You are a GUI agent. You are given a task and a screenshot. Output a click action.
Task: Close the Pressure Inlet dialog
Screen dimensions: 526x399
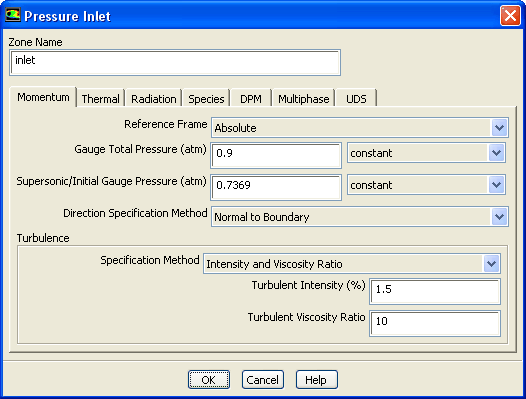[510, 15]
